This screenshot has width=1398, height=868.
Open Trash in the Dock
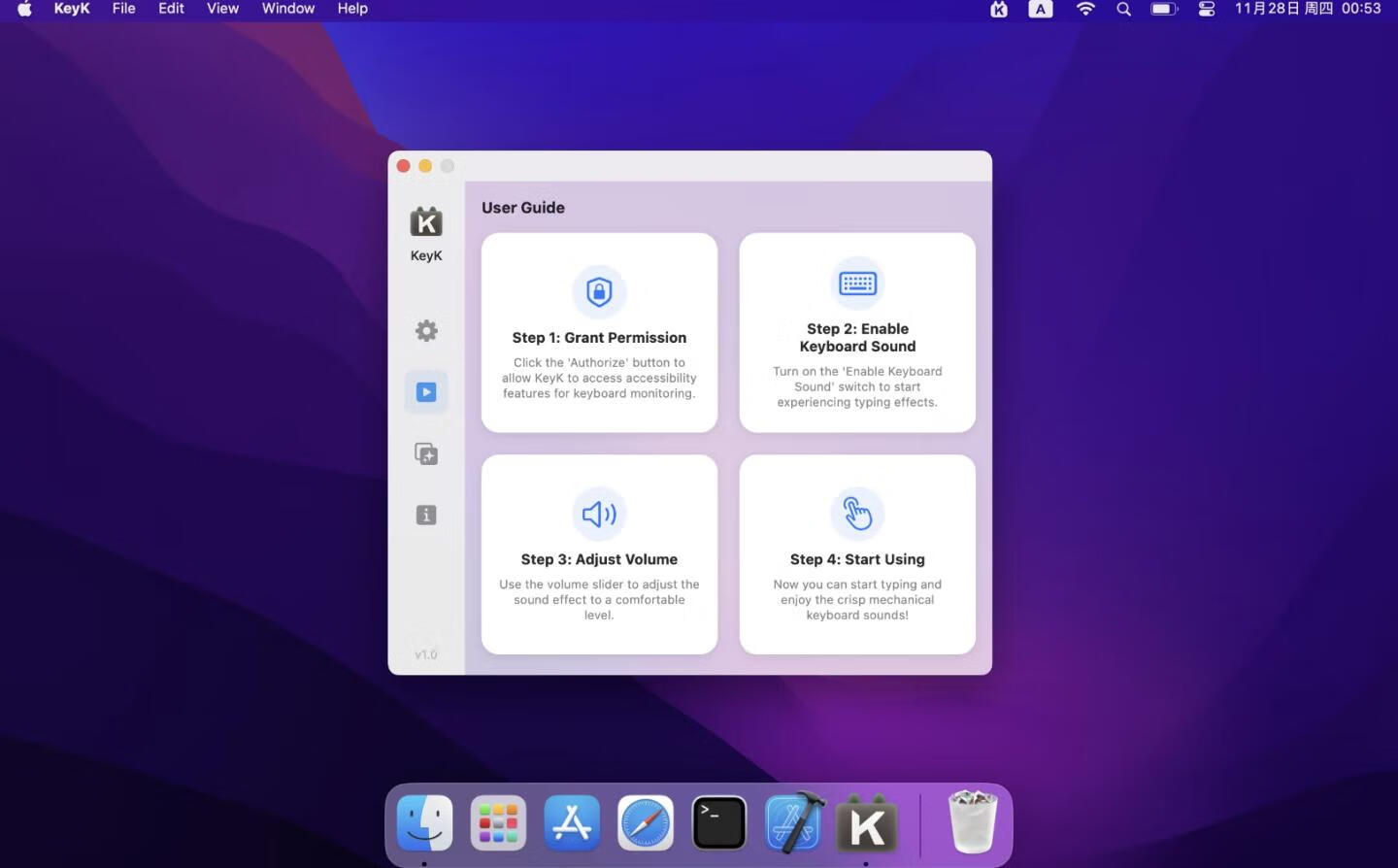pyautogui.click(x=972, y=821)
